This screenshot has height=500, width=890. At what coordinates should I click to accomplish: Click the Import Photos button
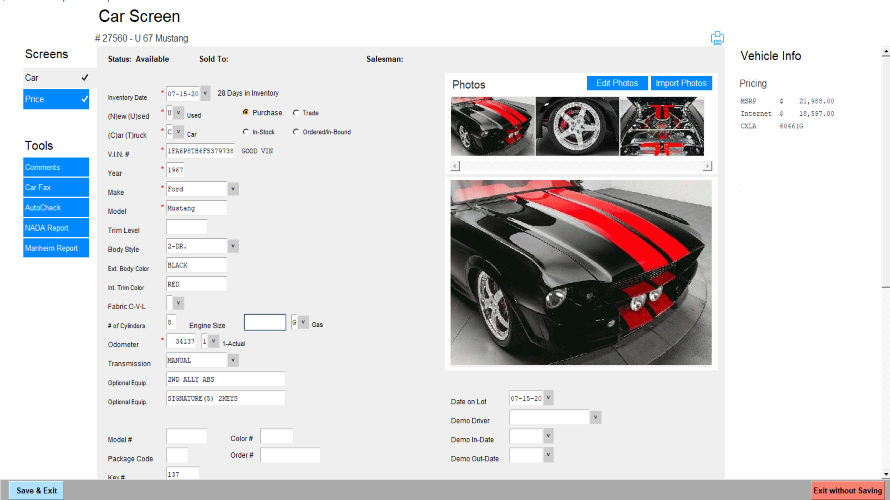tap(681, 83)
